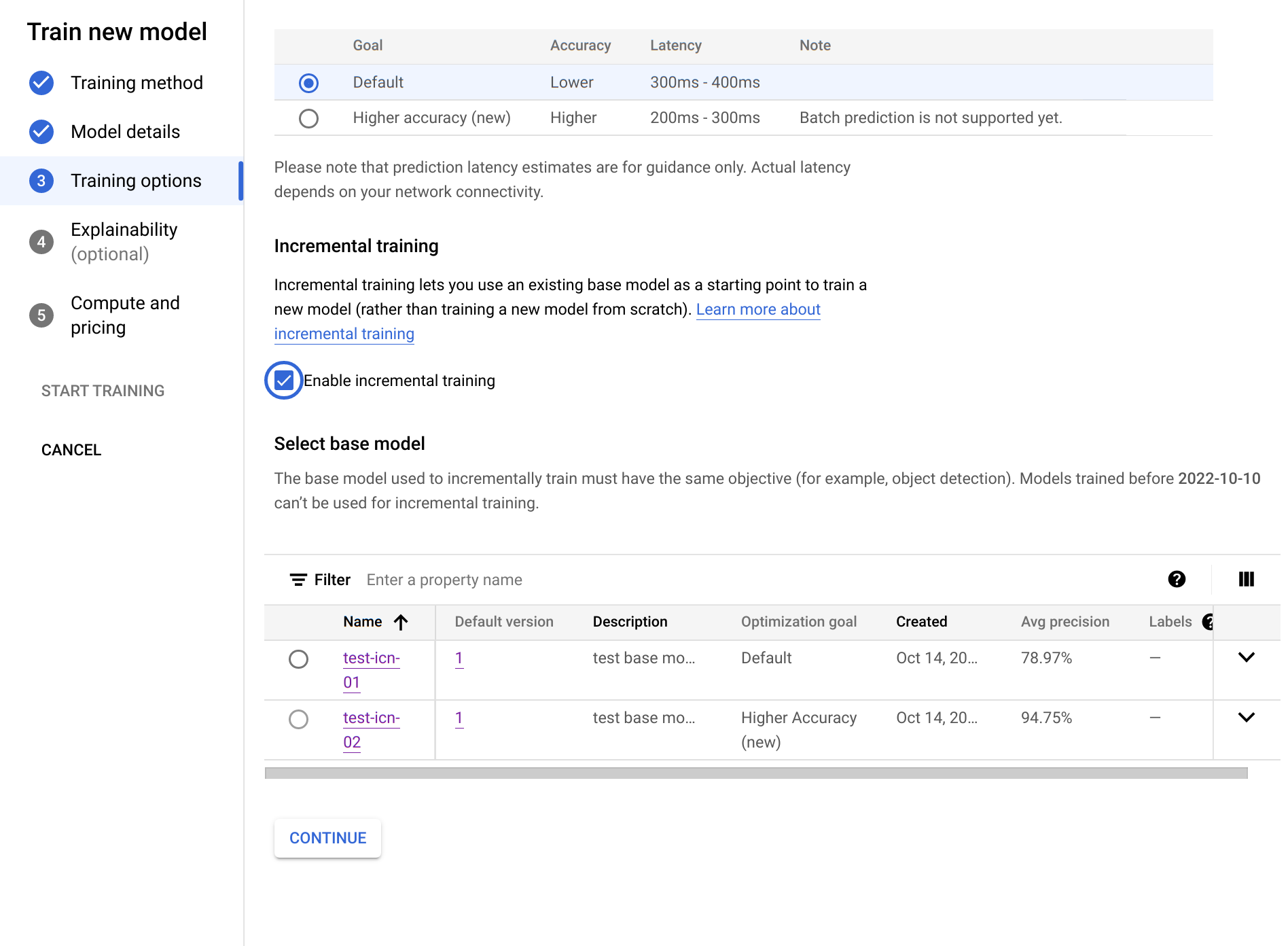The height and width of the screenshot is (946, 1288).
Task: Expand the test-icn-01 row details
Action: point(1246,657)
